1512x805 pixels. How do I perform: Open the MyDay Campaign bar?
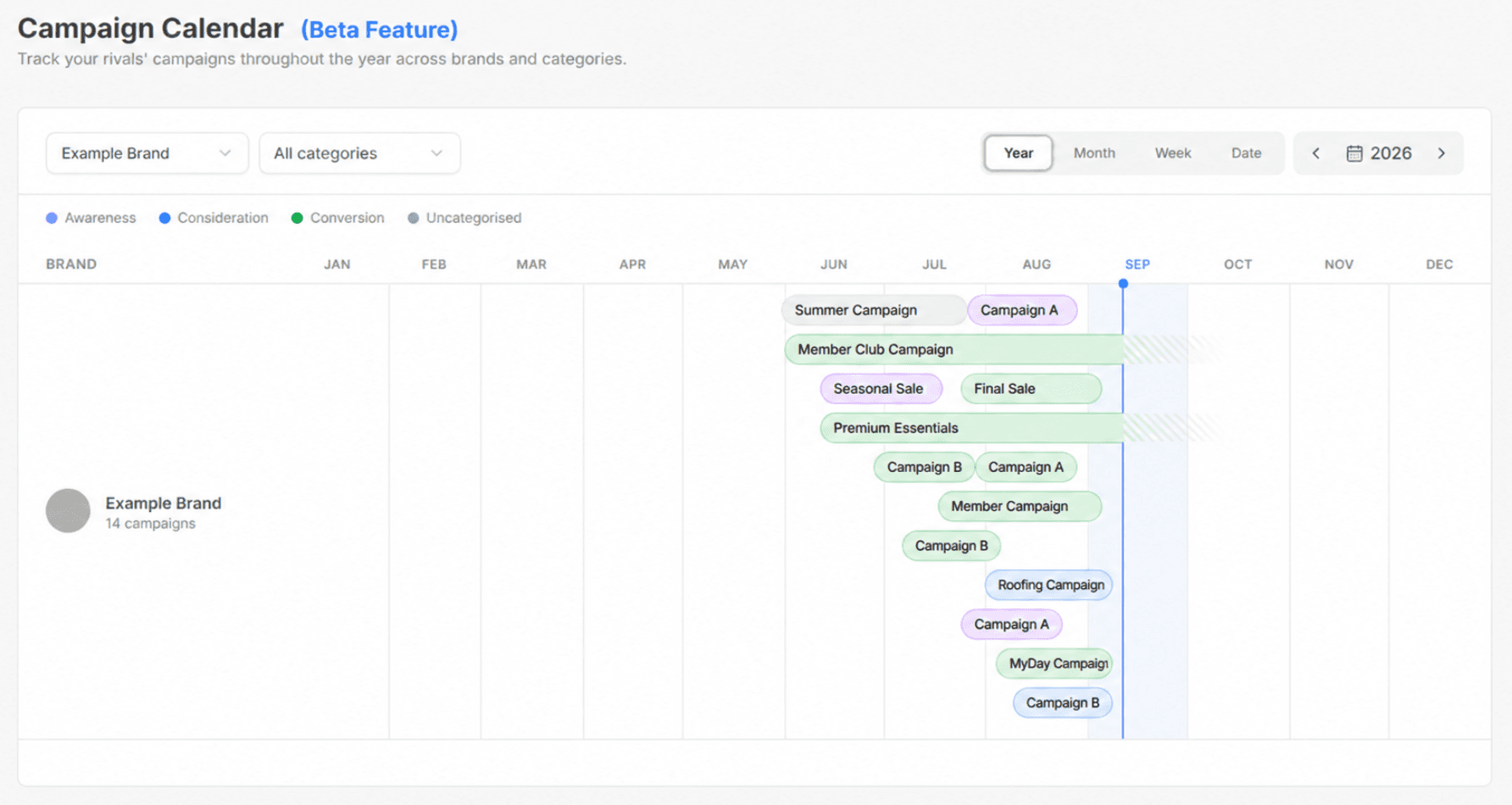click(x=1054, y=663)
